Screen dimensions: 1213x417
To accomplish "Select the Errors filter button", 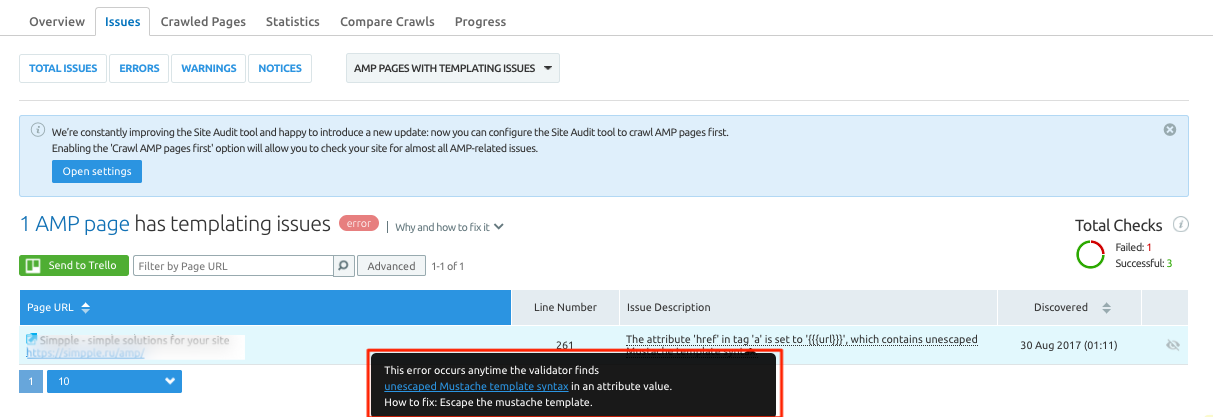I will pos(139,68).
